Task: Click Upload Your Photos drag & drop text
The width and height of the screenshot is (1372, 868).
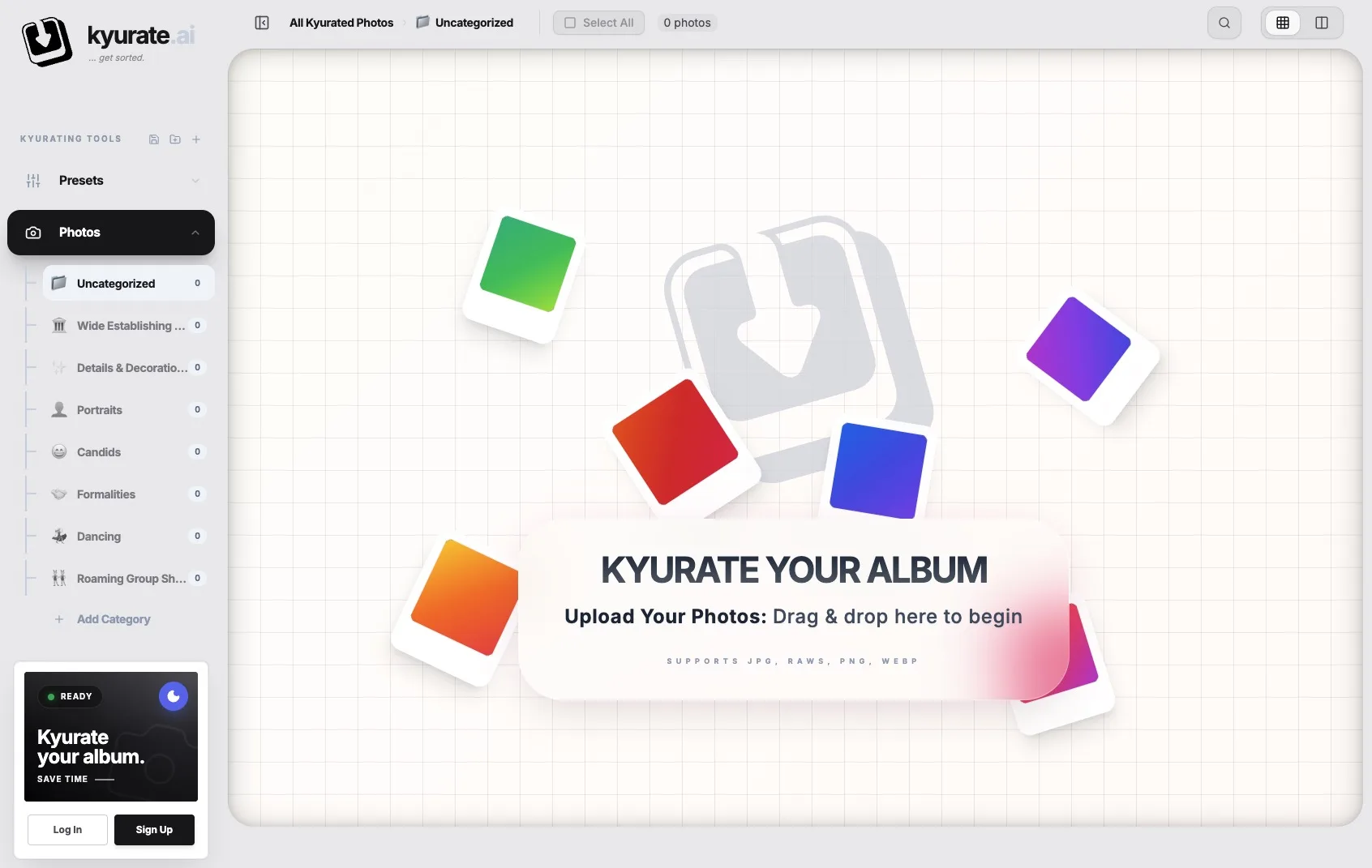Action: pyautogui.click(x=793, y=617)
